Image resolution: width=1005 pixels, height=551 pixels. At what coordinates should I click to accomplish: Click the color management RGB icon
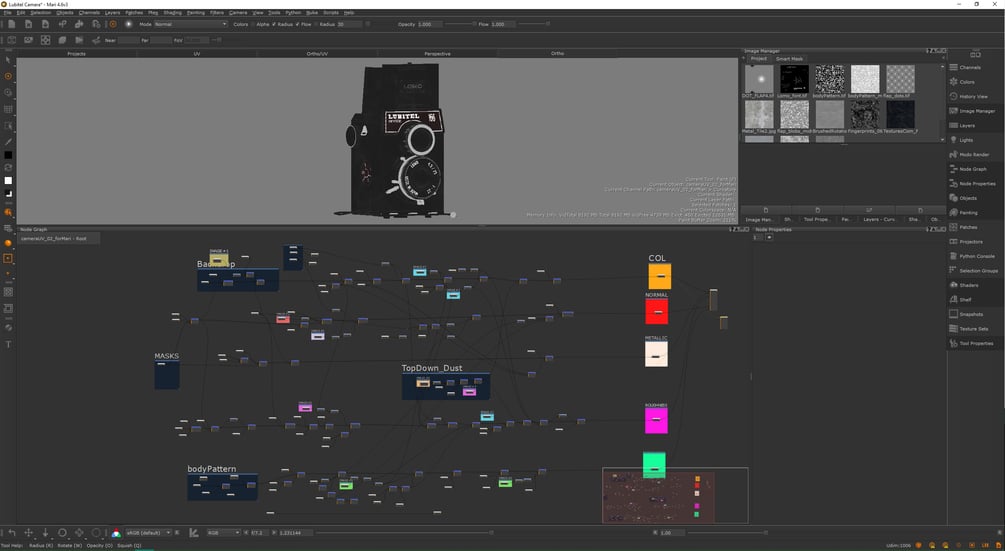[116, 533]
